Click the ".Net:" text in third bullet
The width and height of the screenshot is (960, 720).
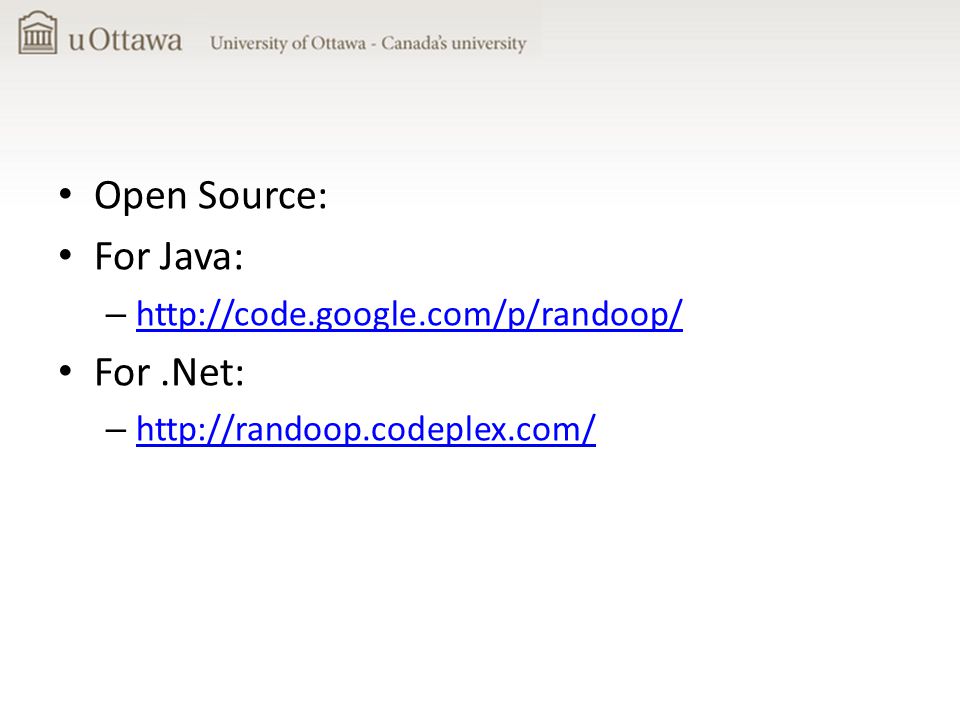[x=203, y=372]
